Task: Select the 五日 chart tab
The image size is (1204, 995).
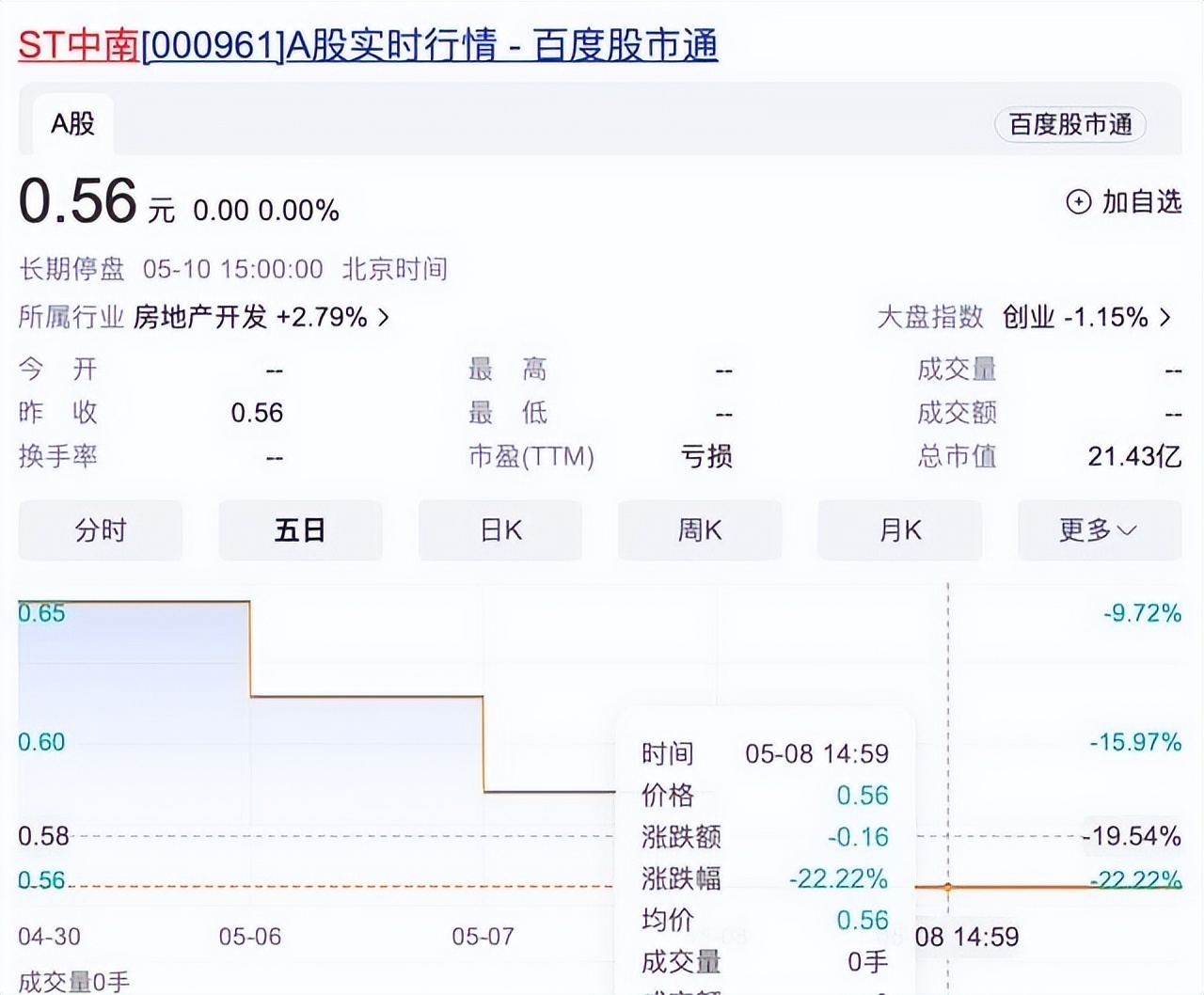Action: coord(300,530)
